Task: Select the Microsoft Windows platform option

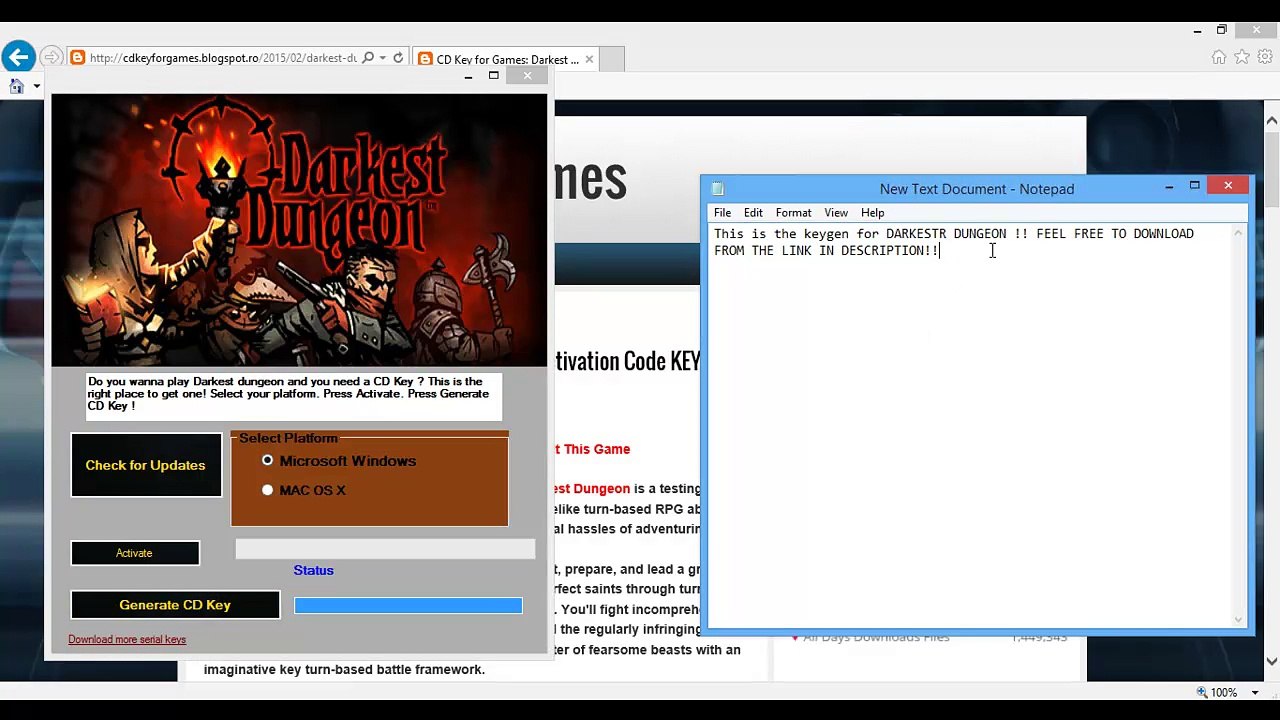Action: tap(338, 461)
